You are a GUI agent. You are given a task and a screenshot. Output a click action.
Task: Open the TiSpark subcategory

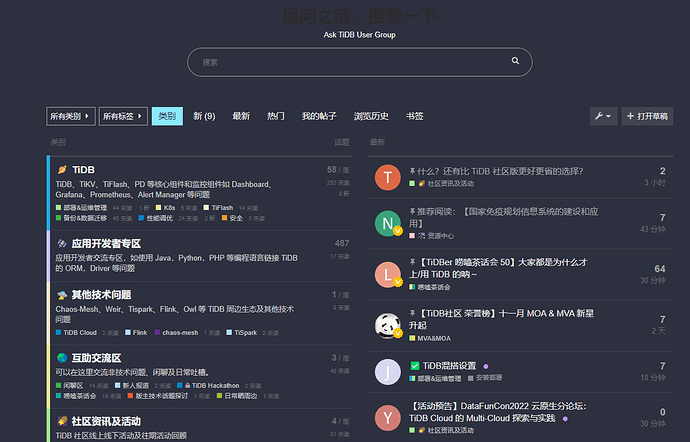(242, 333)
